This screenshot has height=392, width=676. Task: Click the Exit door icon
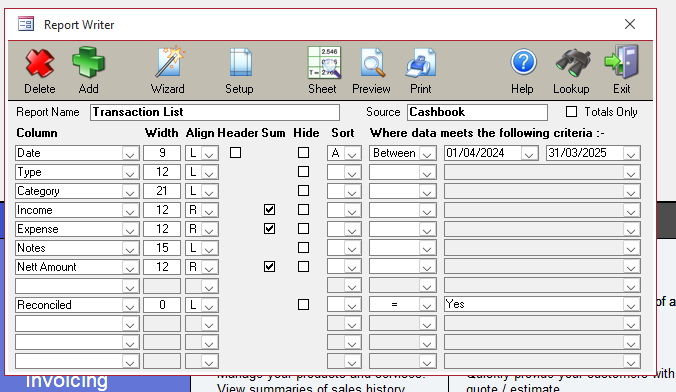click(622, 63)
